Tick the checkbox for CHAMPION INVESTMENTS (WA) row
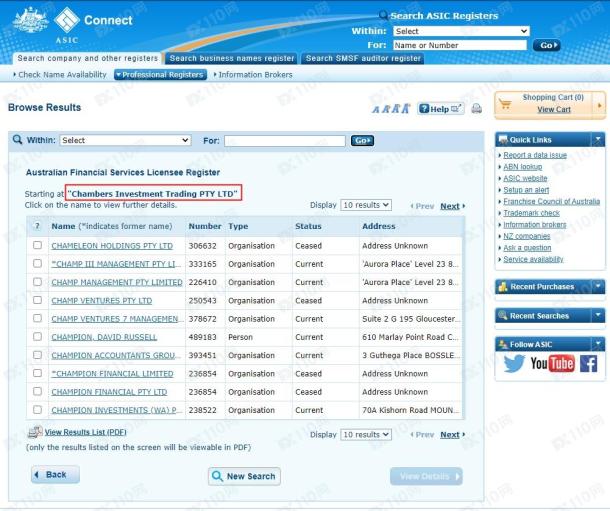The height and width of the screenshot is (511, 610). click(37, 410)
